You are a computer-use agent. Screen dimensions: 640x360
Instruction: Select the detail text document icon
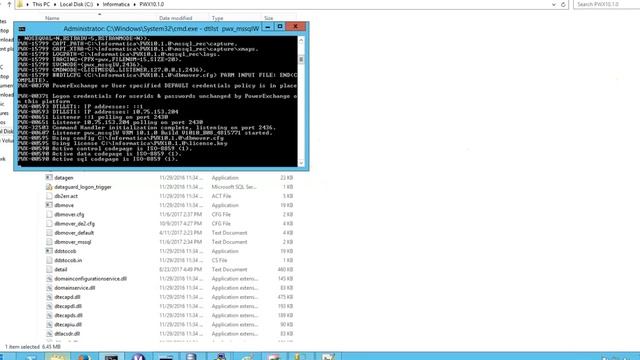click(49, 269)
